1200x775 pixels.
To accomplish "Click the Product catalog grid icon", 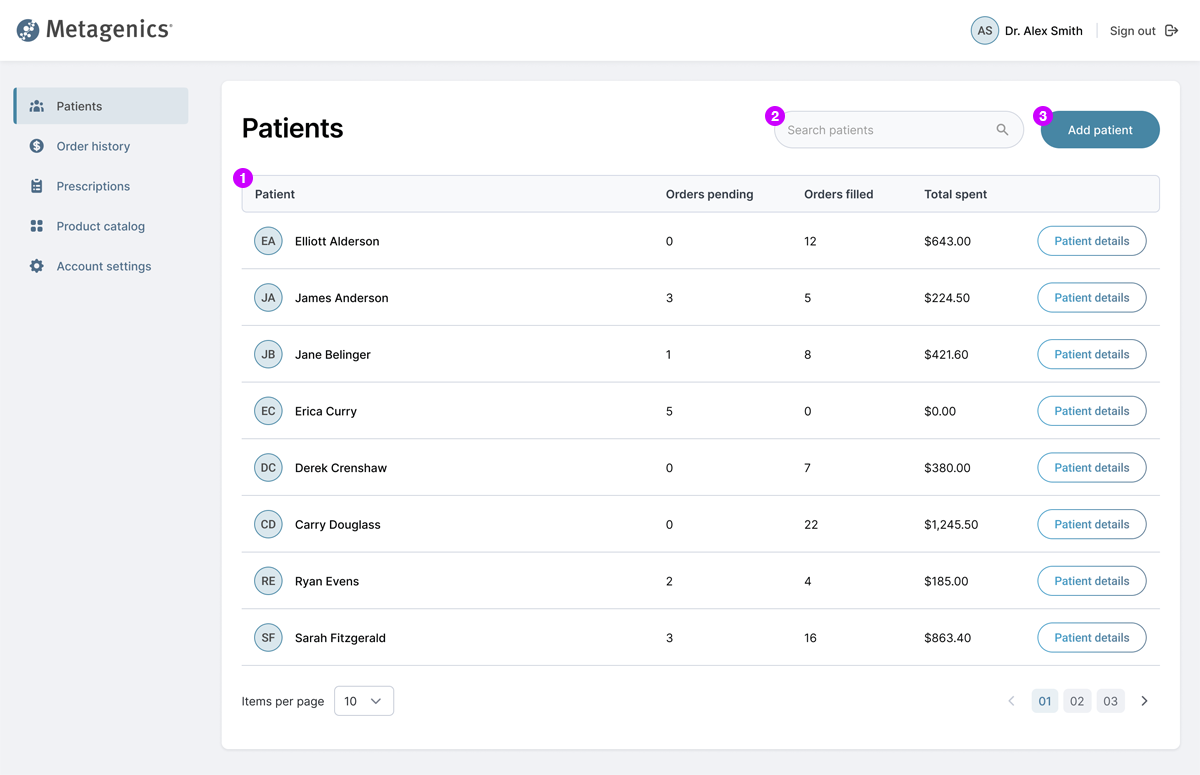I will point(37,226).
